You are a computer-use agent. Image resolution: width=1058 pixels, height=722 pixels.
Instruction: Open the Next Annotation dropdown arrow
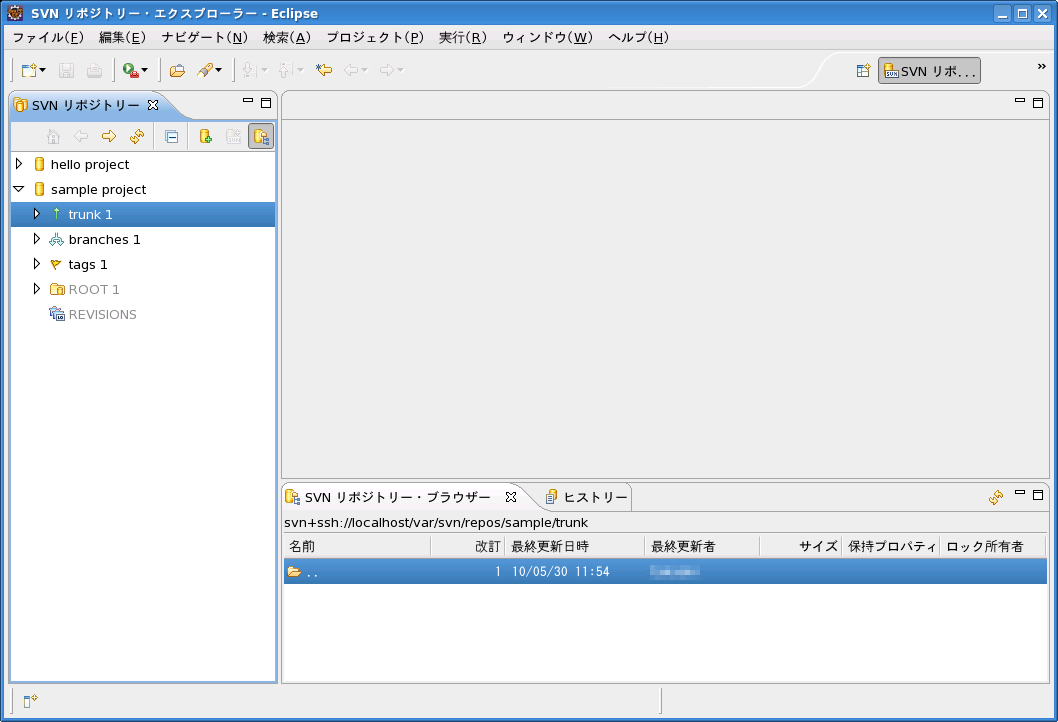(x=264, y=70)
